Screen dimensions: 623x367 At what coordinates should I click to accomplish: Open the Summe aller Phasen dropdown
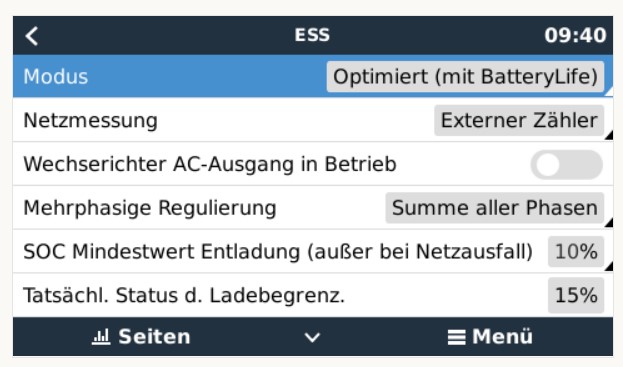coord(495,208)
